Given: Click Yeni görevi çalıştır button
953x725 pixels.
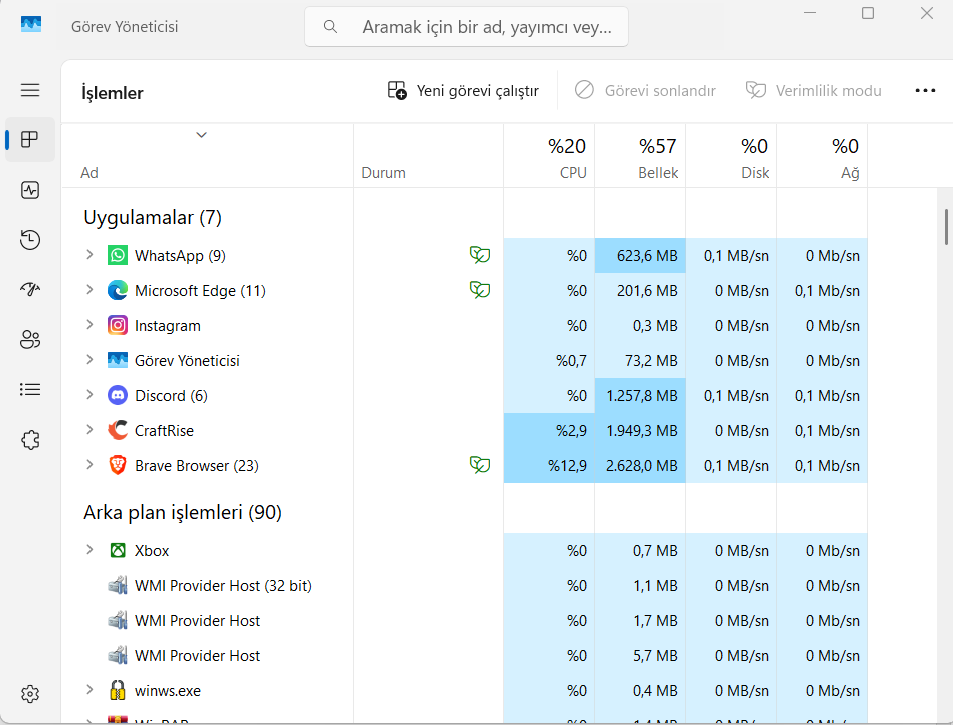Looking at the screenshot, I should [463, 91].
